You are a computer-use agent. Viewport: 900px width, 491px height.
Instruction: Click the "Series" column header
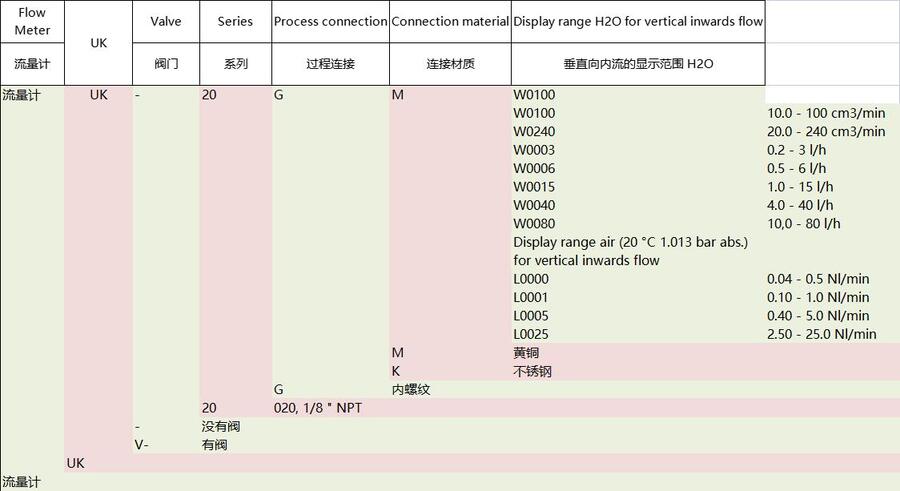pyautogui.click(x=235, y=21)
